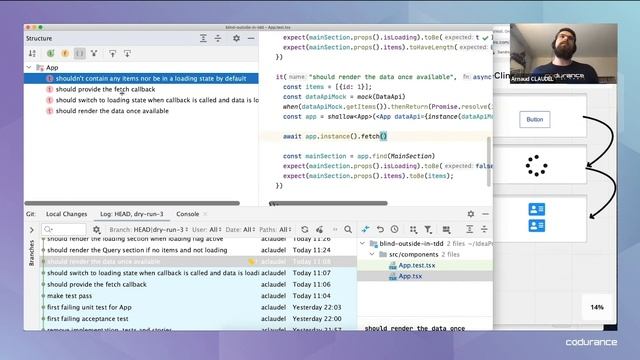The image size is (640, 360).
Task: Click the clock history icon
Action: point(394,229)
